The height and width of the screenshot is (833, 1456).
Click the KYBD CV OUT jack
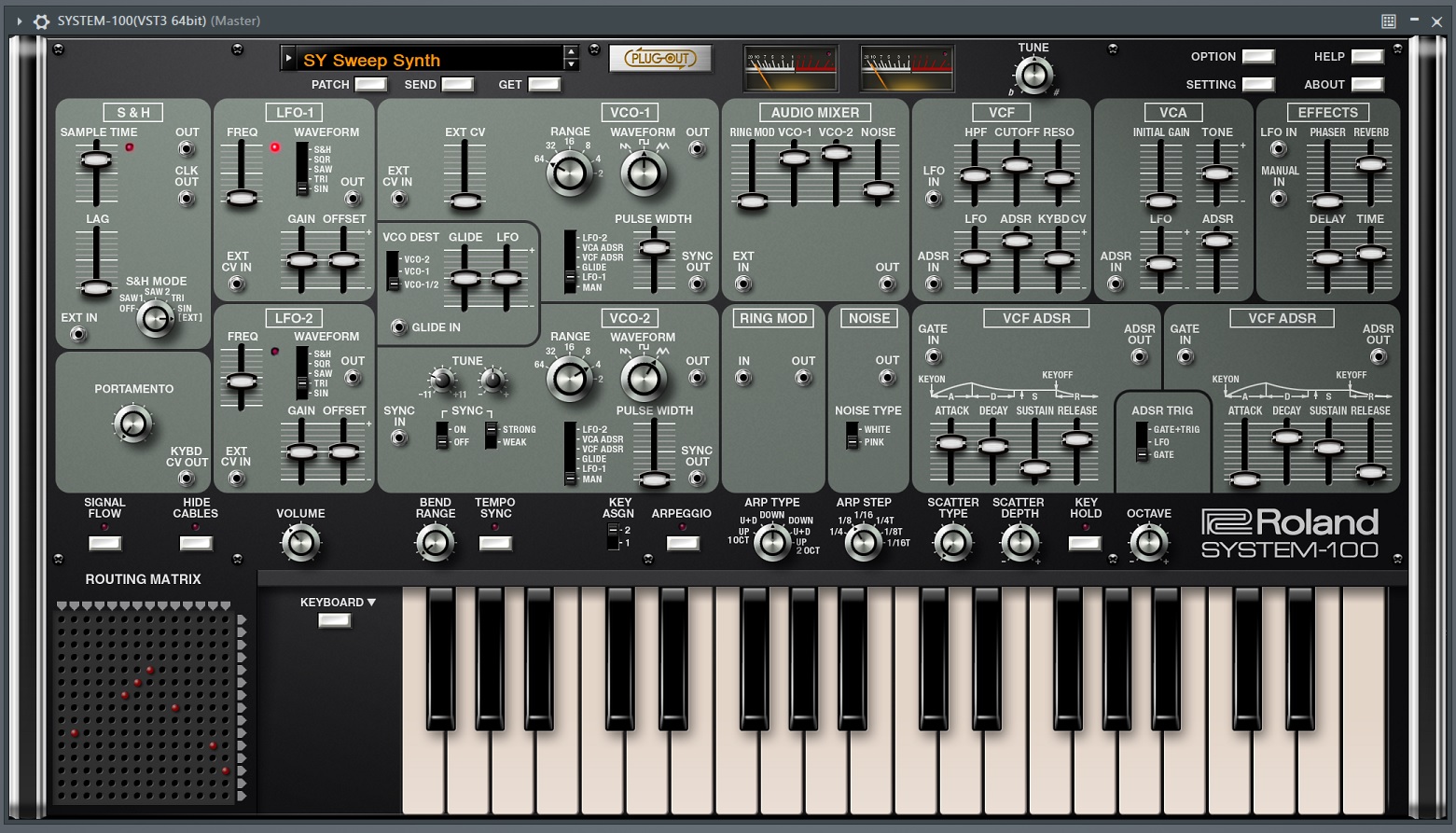click(x=187, y=478)
